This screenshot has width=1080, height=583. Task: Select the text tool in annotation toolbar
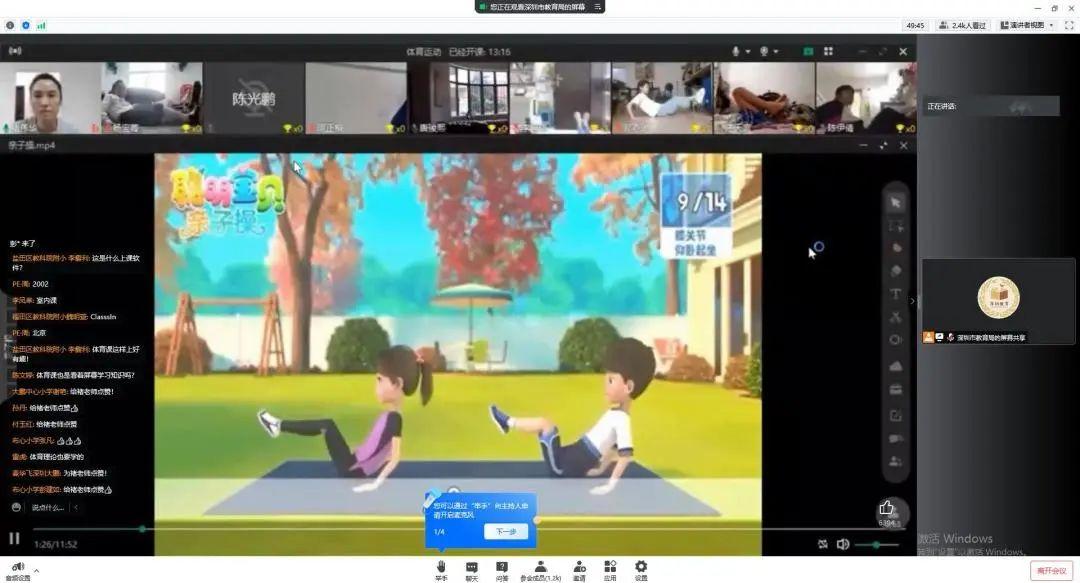point(896,294)
